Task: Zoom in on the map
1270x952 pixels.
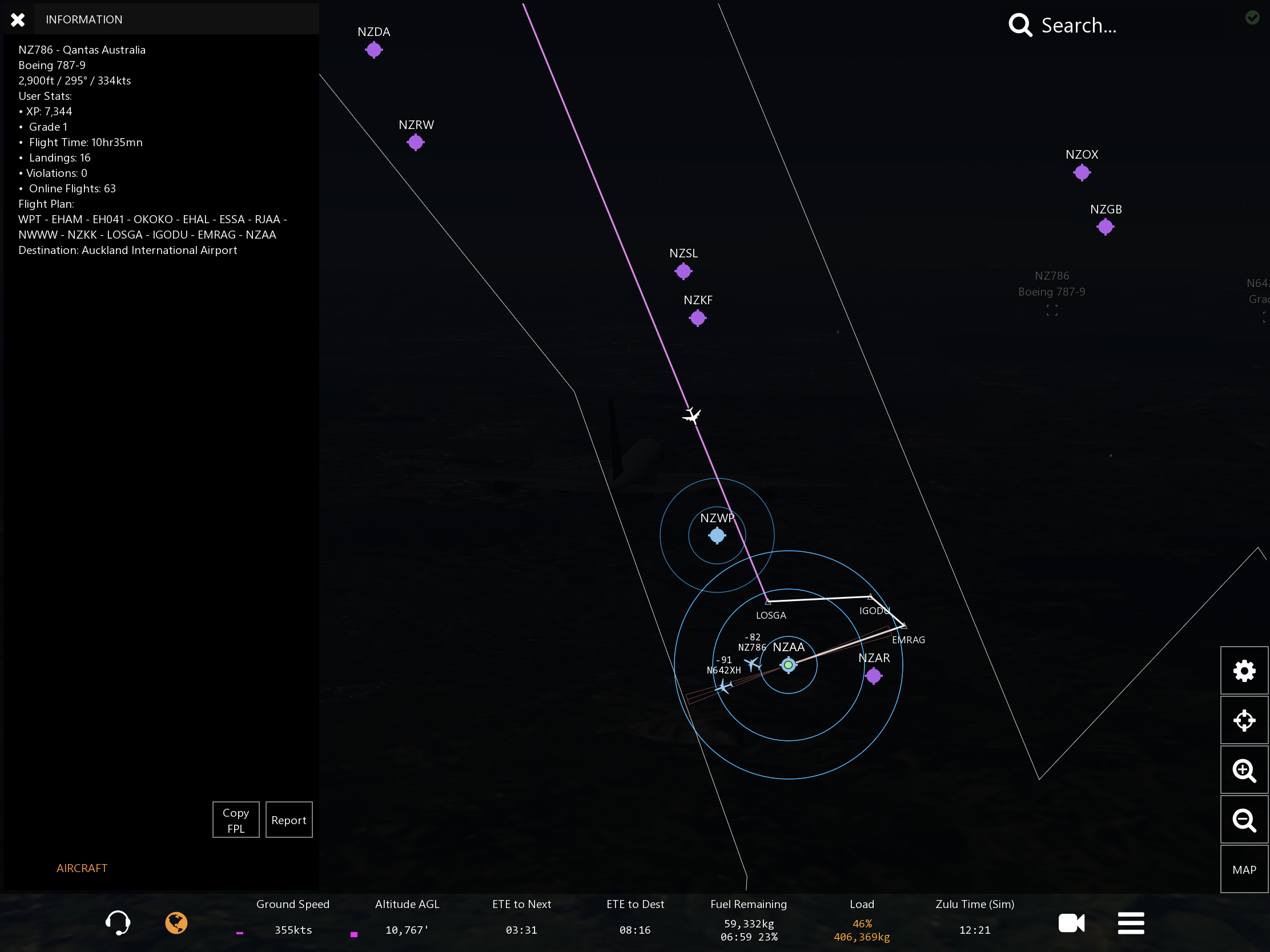Action: coord(1244,770)
